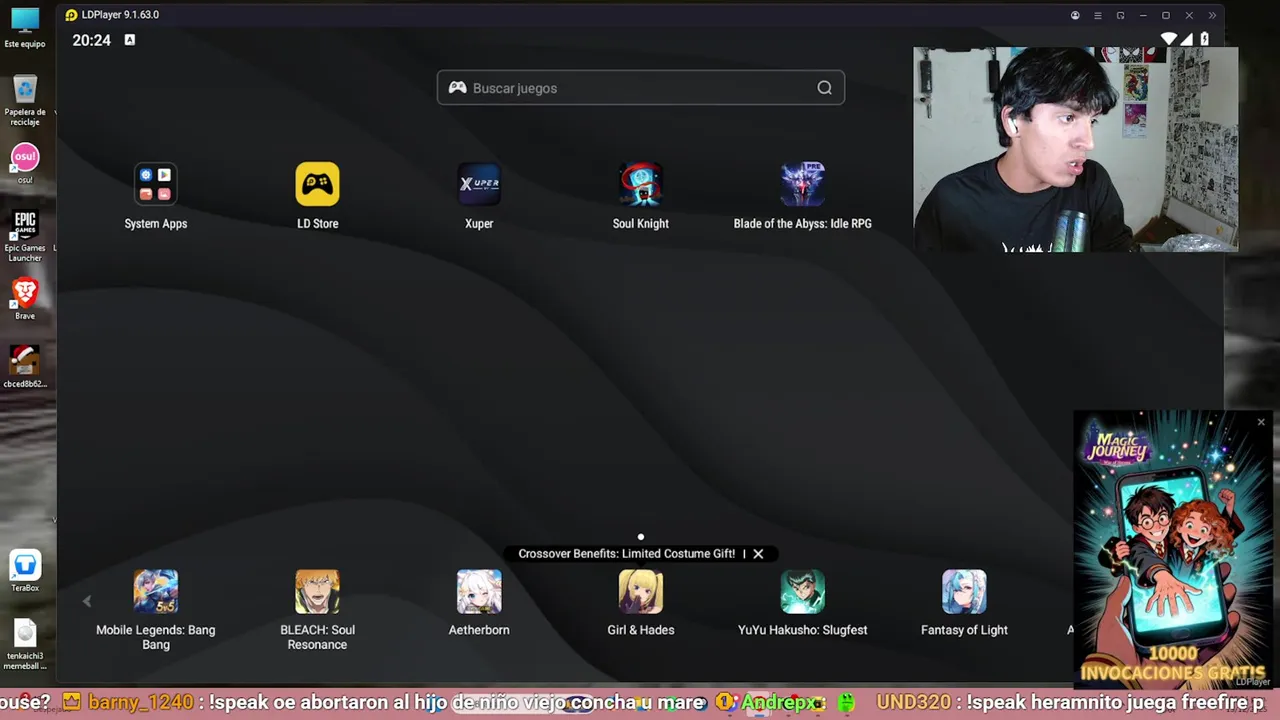
Task: Open the Xuper app
Action: coord(479,185)
